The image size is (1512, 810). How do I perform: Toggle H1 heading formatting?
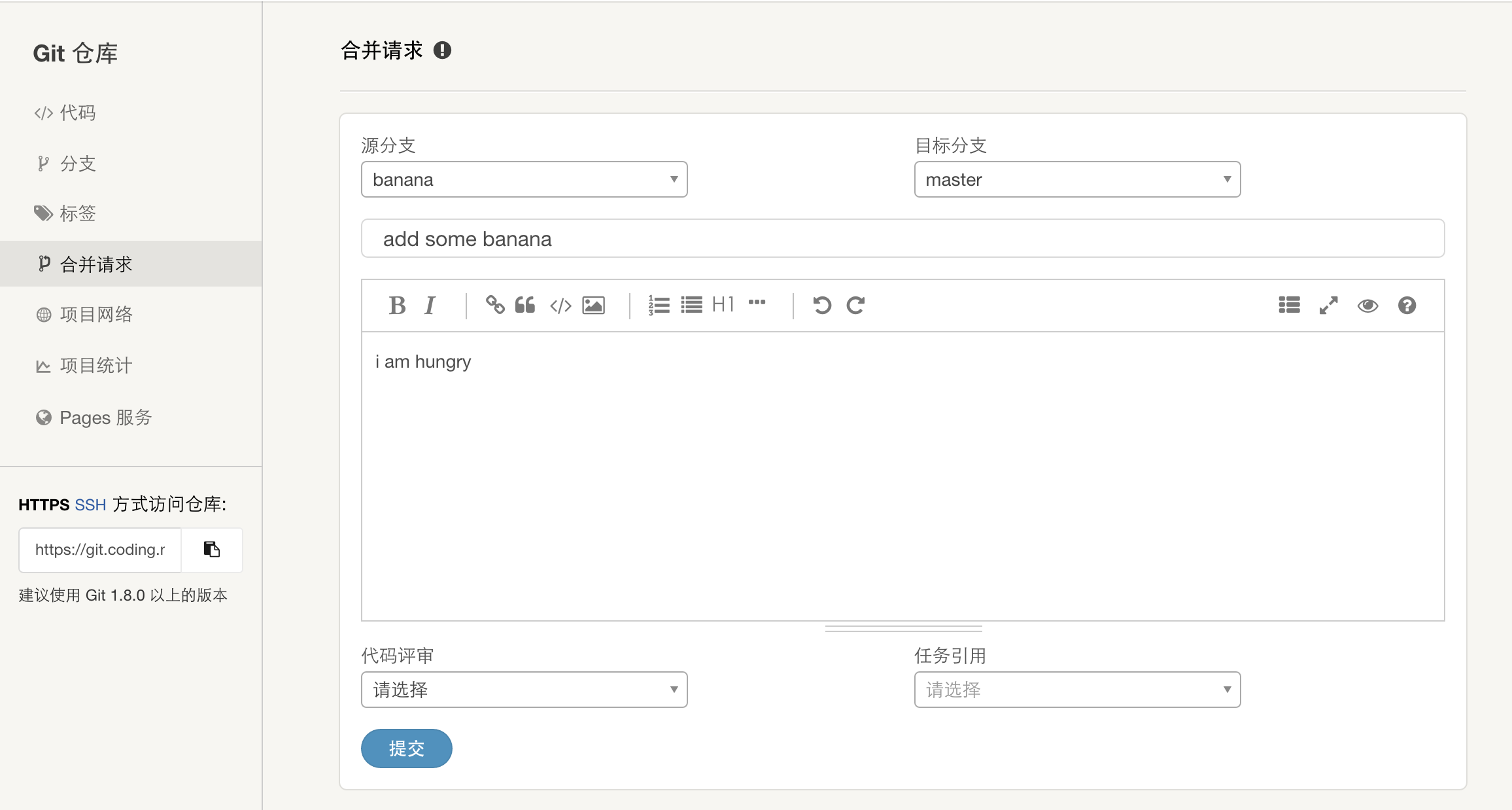pos(723,304)
